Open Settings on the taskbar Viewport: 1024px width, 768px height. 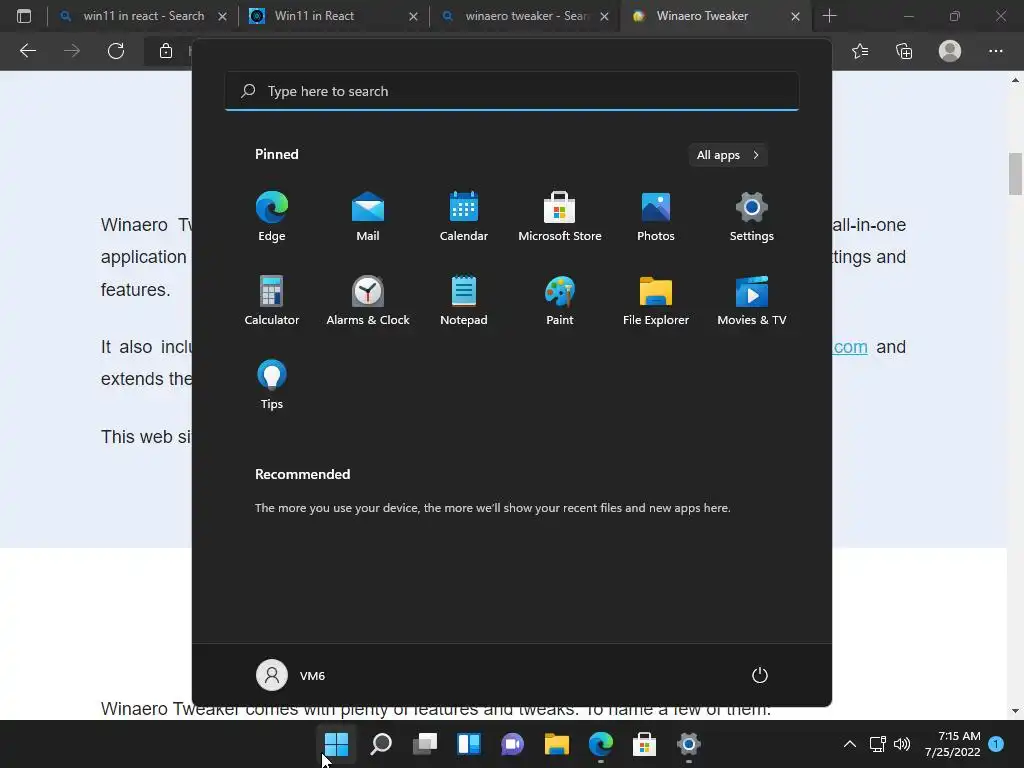pyautogui.click(x=688, y=744)
